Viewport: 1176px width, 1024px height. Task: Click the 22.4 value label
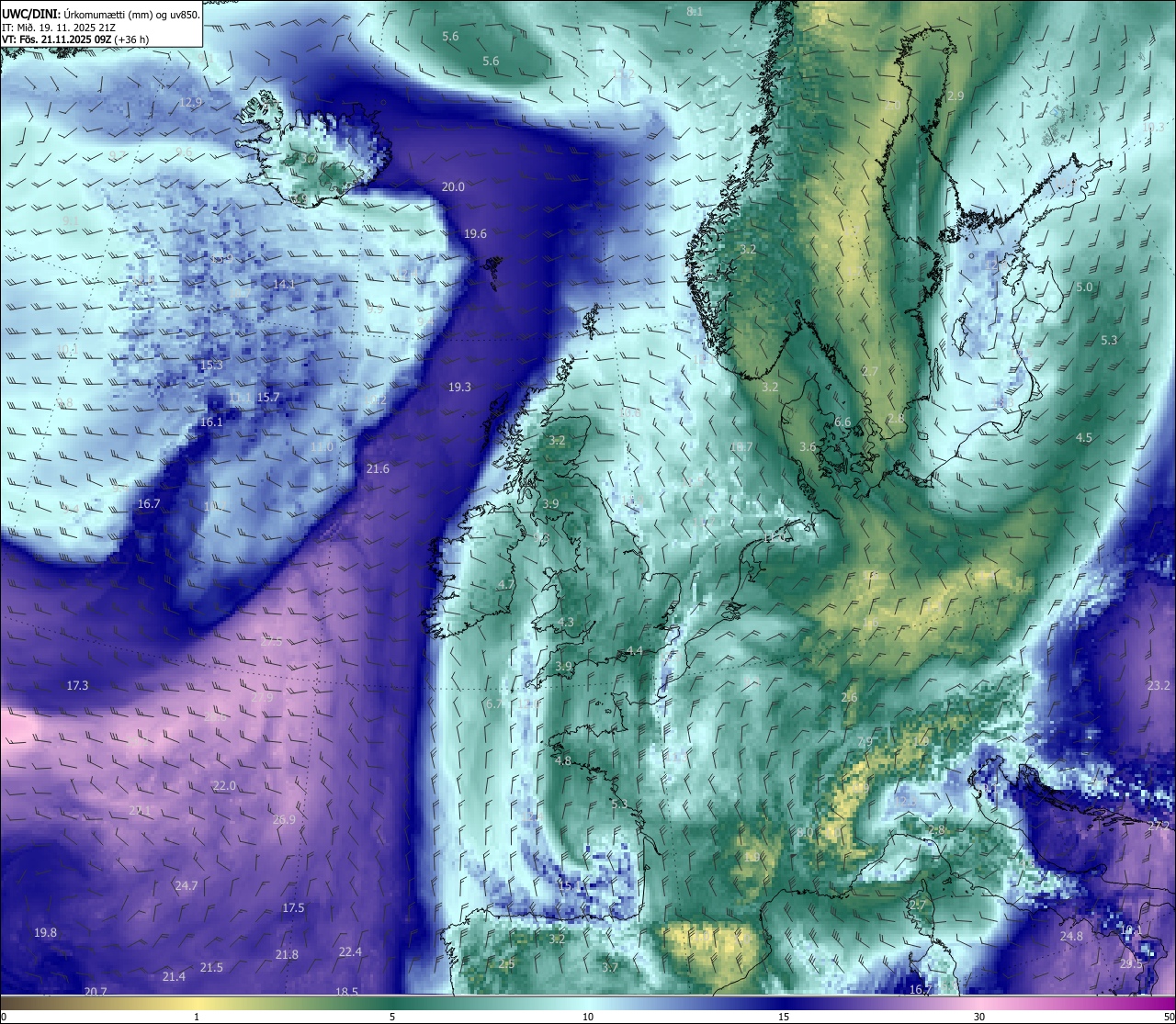point(350,951)
